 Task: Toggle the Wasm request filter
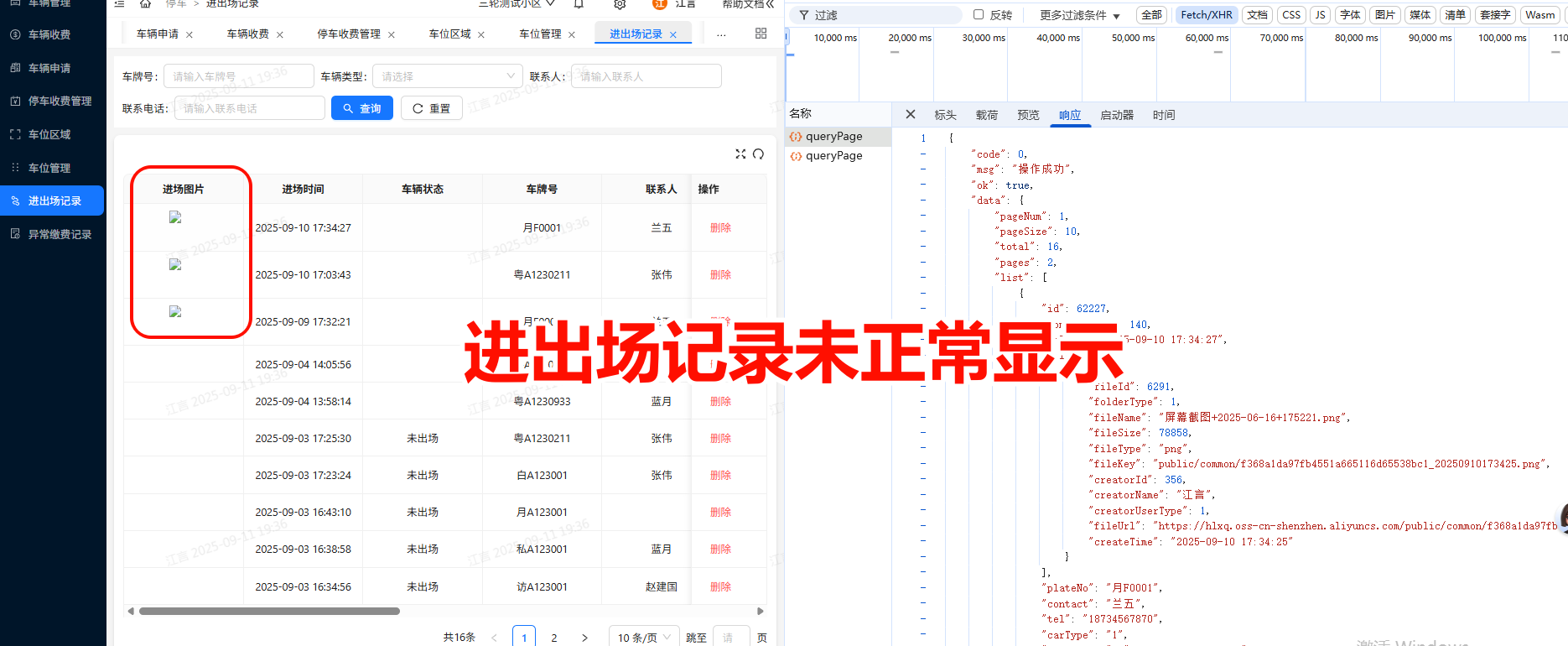[1540, 15]
